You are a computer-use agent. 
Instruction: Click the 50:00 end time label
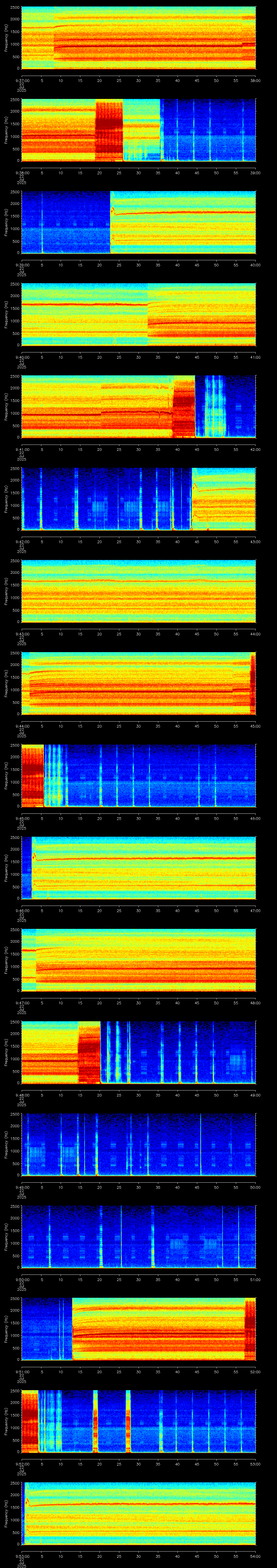pos(255,1187)
